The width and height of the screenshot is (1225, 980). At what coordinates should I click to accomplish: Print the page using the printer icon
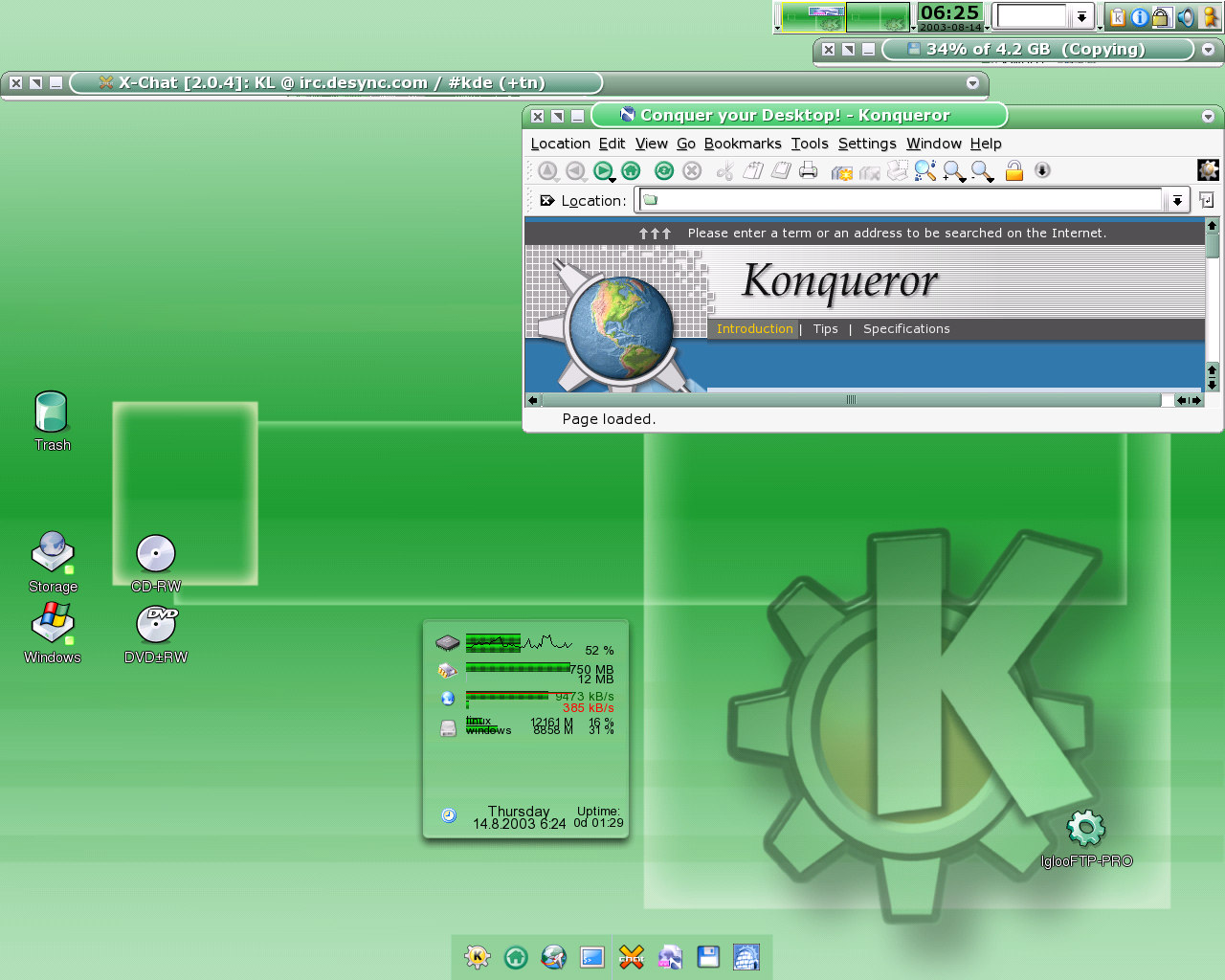point(809,170)
